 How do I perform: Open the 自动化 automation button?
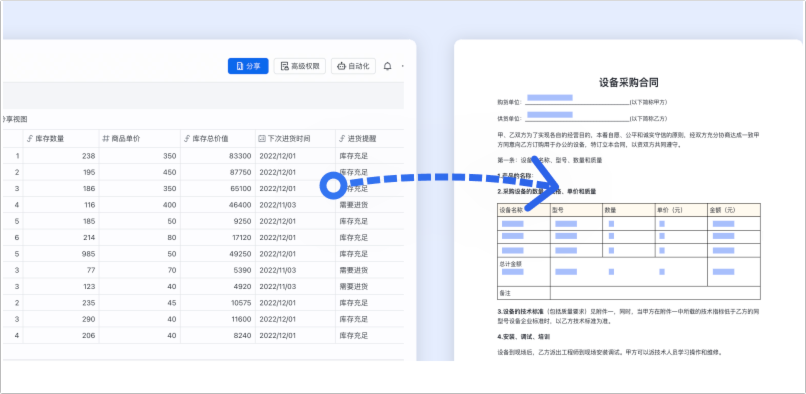tap(353, 66)
